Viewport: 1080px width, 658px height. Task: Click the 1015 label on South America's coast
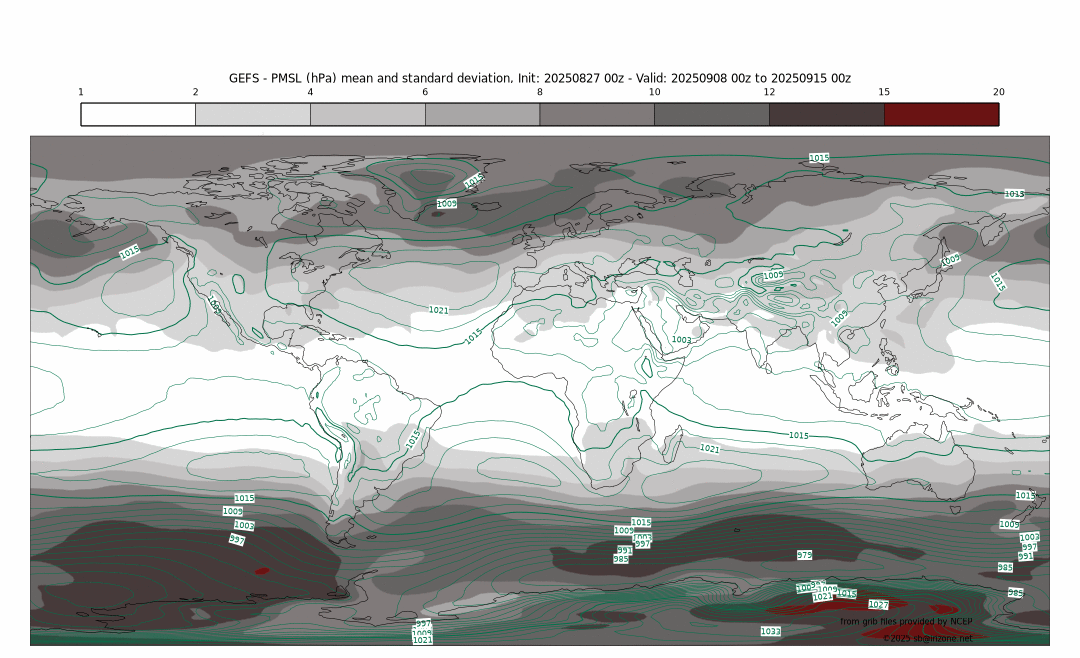pos(413,438)
